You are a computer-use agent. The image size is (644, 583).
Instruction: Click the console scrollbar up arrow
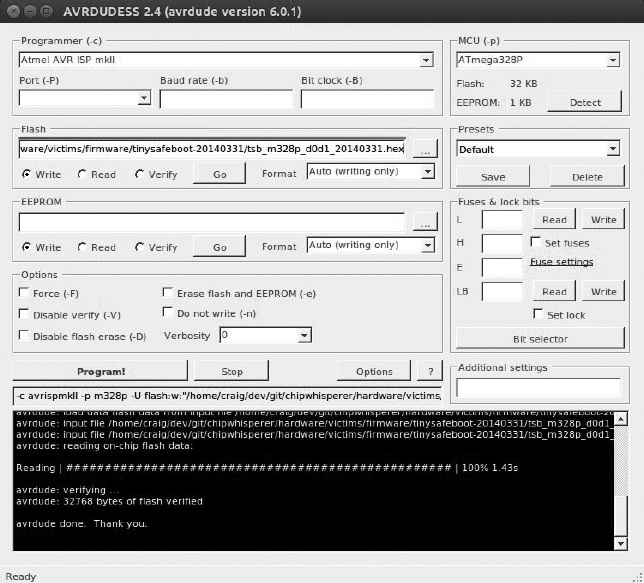click(621, 419)
